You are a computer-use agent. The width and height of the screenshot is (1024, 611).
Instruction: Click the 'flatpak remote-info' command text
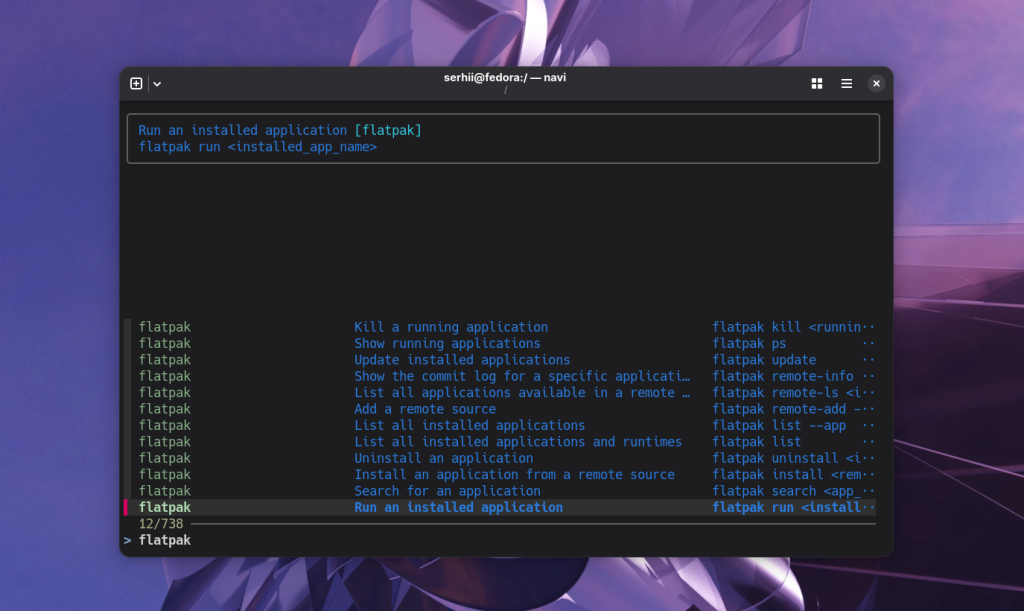tap(783, 376)
